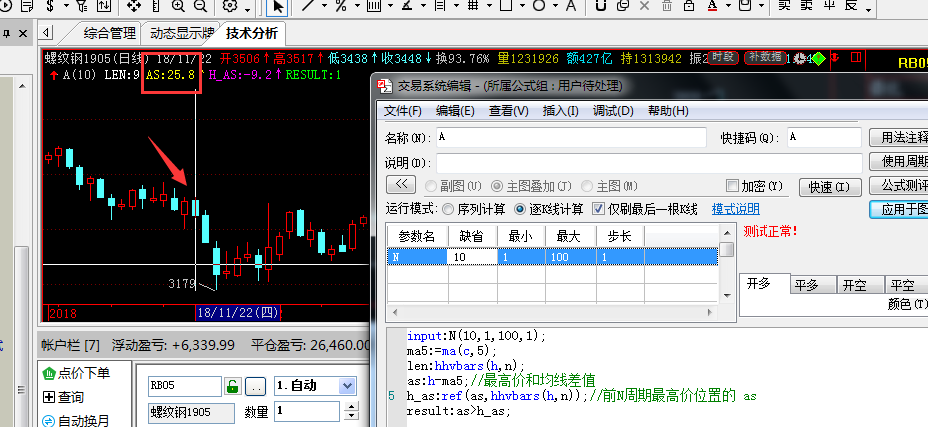Click the red panel layout icon
The width and height of the screenshot is (928, 427).
click(856, 57)
